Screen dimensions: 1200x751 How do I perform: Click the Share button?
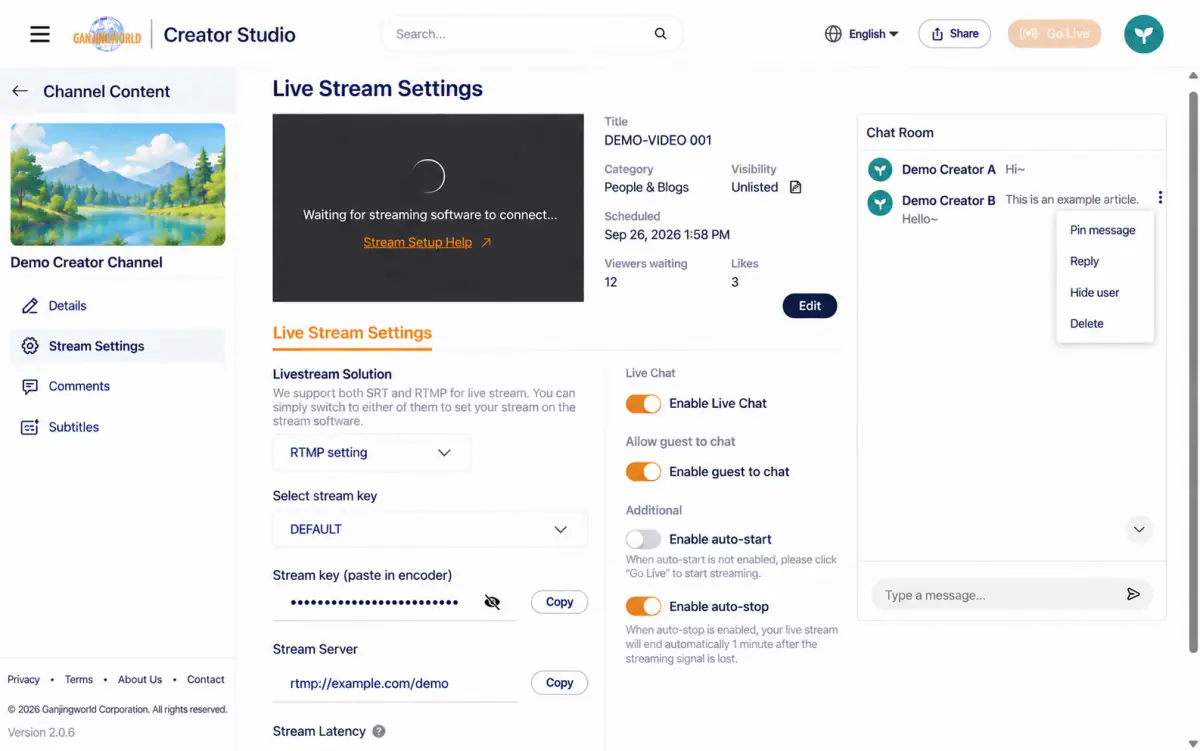click(954, 34)
